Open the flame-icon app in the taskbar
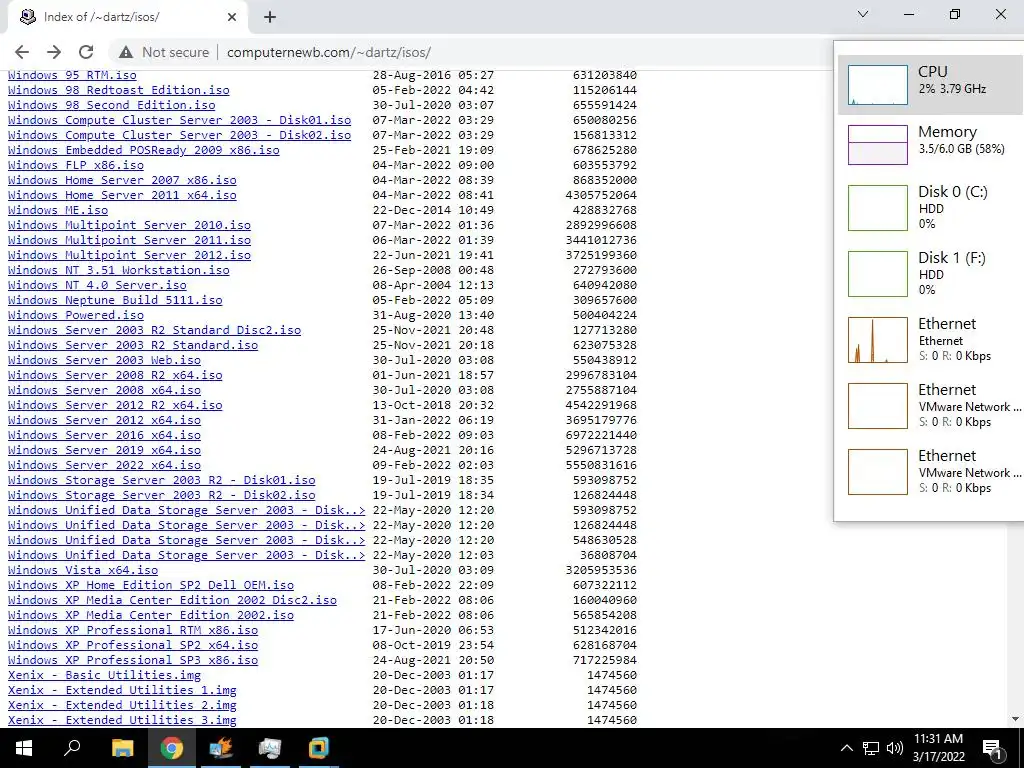Image resolution: width=1024 pixels, height=768 pixels. coord(221,748)
